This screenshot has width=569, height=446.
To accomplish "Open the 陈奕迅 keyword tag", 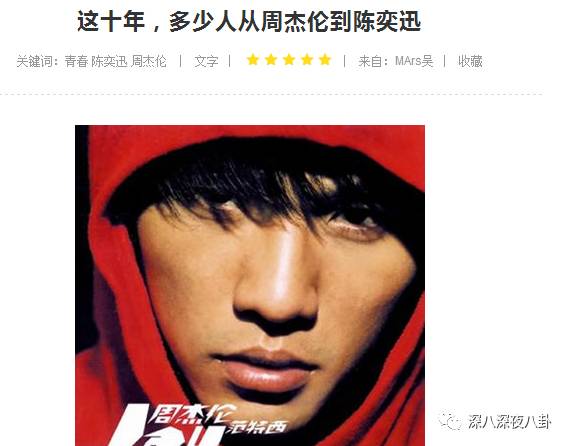I will [x=109, y=61].
